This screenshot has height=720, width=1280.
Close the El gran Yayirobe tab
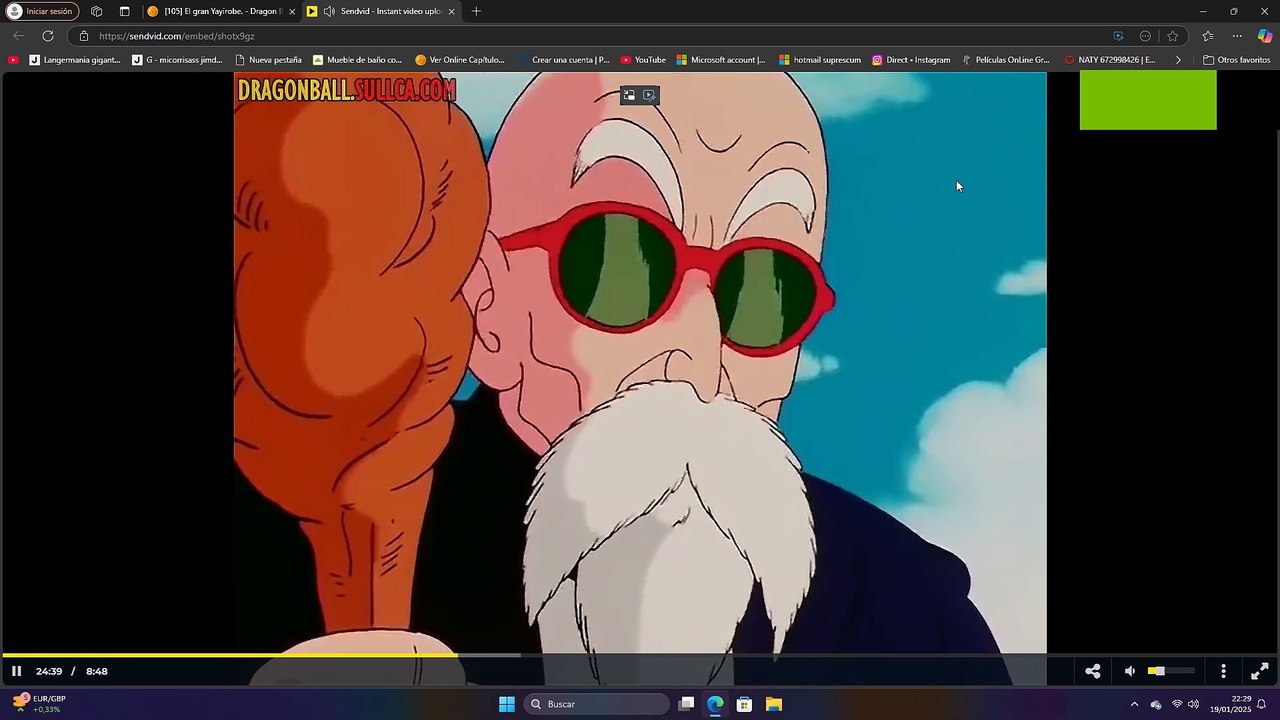tap(292, 11)
